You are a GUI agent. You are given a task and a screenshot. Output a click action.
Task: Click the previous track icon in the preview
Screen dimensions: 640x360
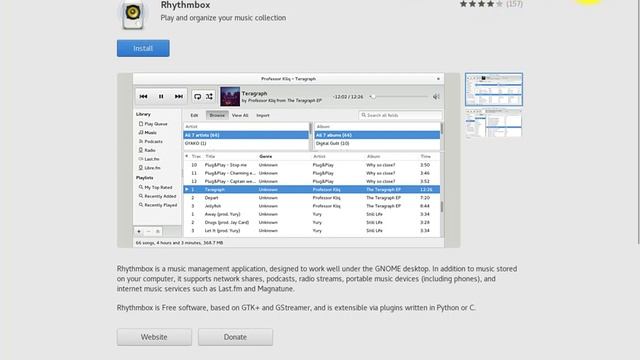click(x=143, y=96)
